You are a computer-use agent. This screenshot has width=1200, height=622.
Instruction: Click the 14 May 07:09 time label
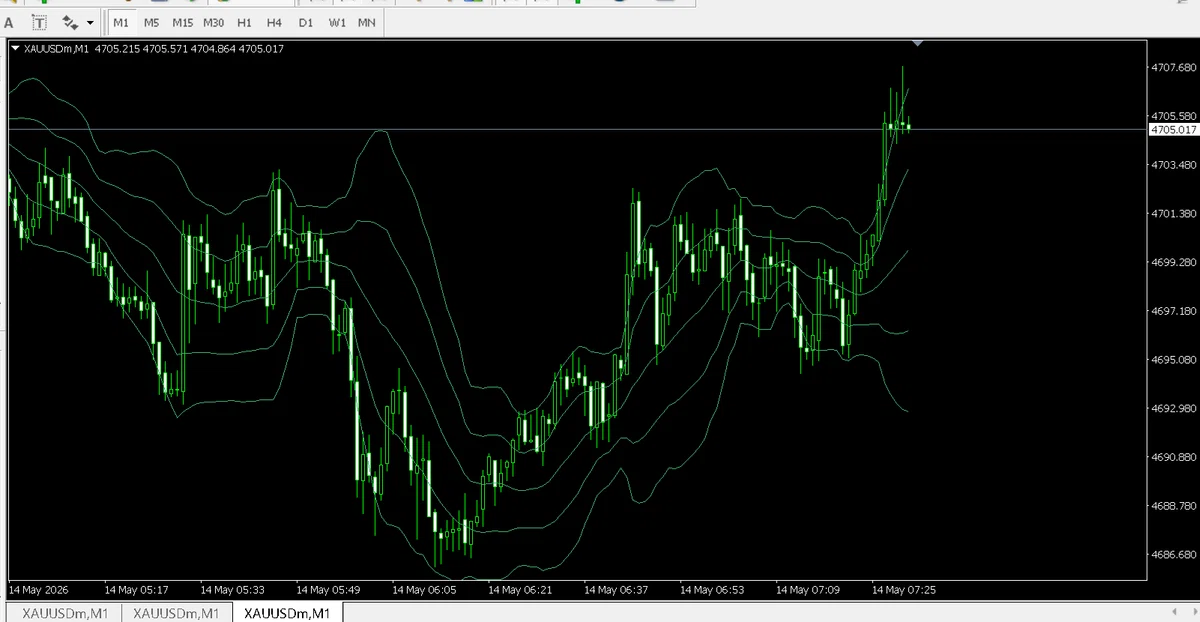[x=808, y=590]
